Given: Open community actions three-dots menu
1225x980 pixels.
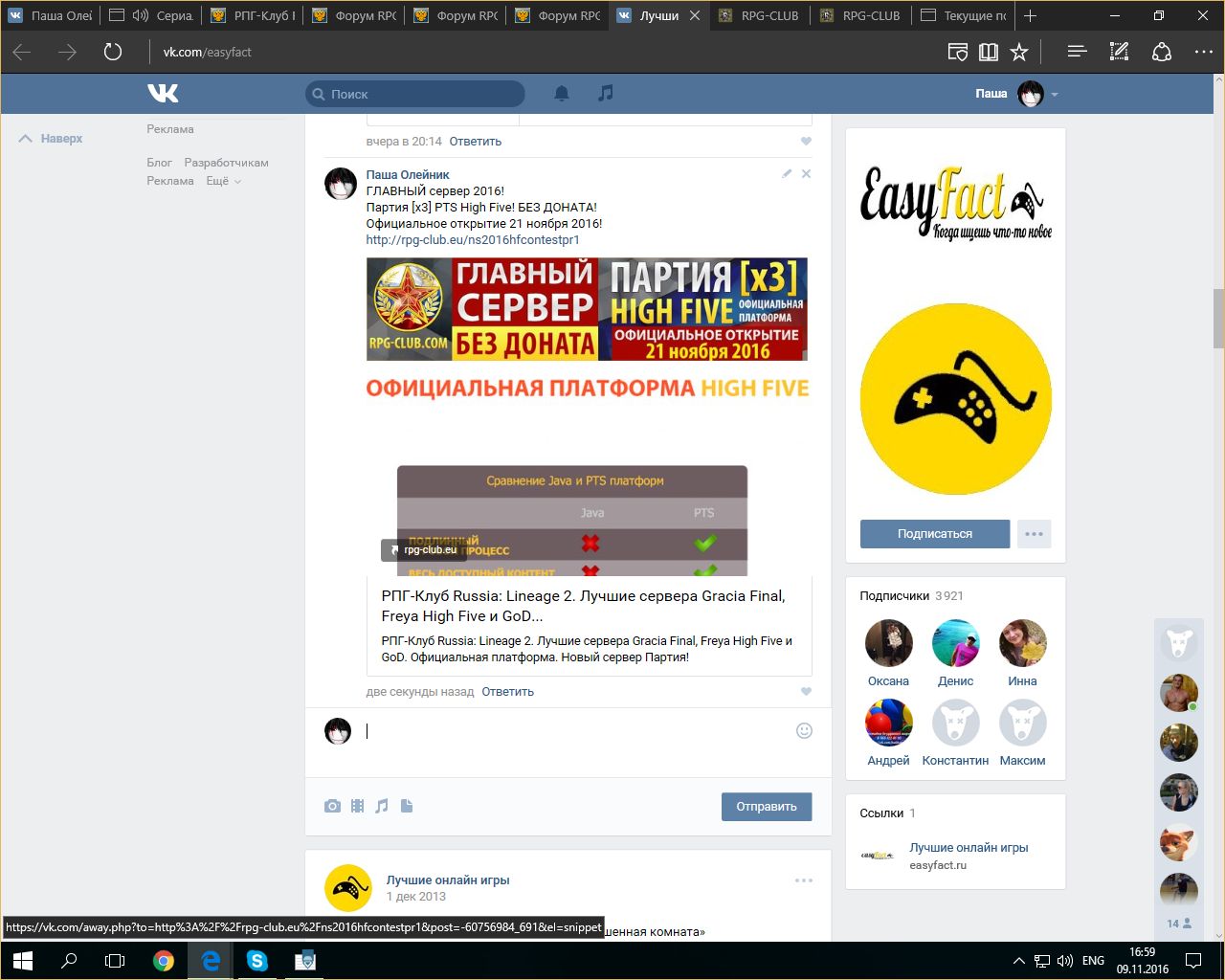Looking at the screenshot, I should (x=1034, y=534).
